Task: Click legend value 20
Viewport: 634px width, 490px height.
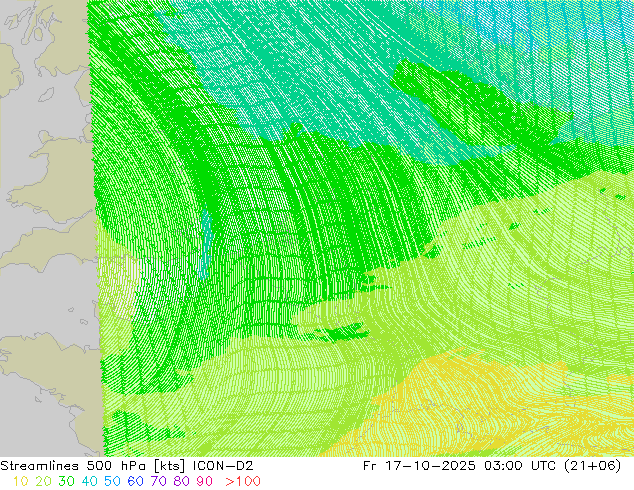Action: coord(43,481)
